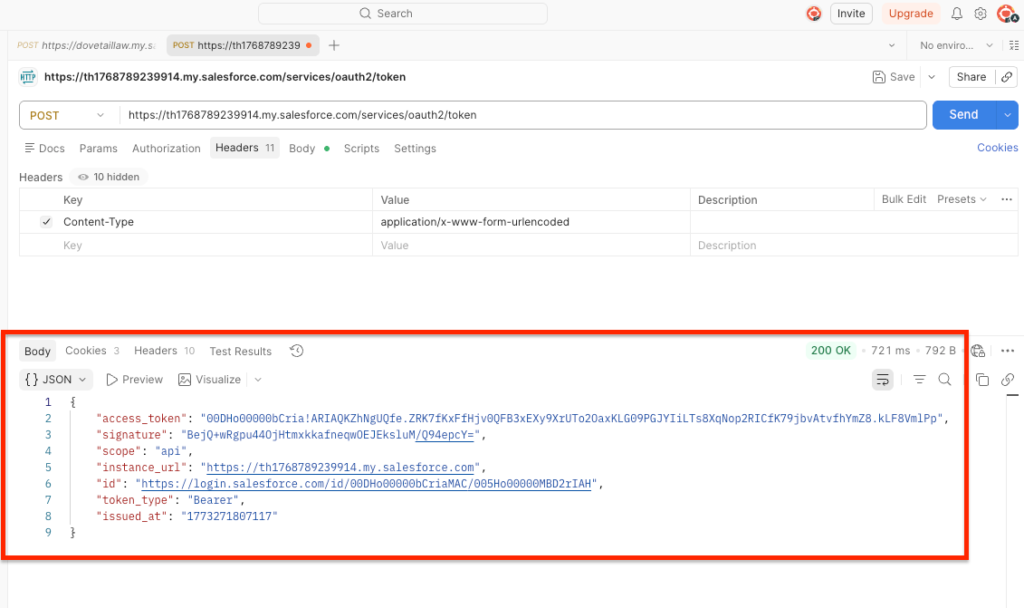Click the filter response icon
The width and height of the screenshot is (1024, 608).
point(919,380)
